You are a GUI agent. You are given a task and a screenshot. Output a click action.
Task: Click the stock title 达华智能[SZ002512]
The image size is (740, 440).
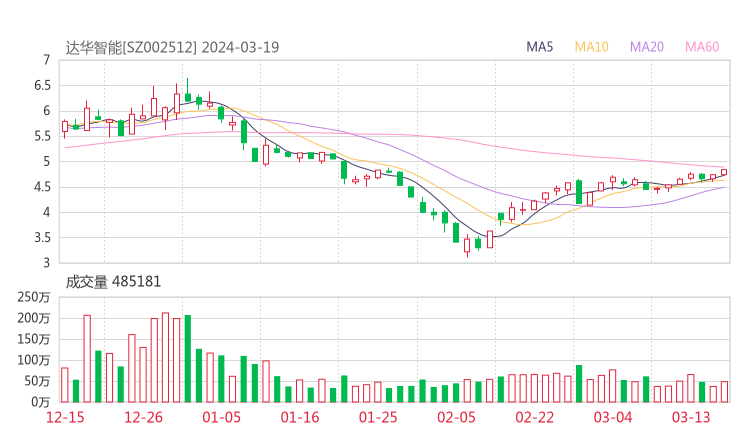(132, 47)
